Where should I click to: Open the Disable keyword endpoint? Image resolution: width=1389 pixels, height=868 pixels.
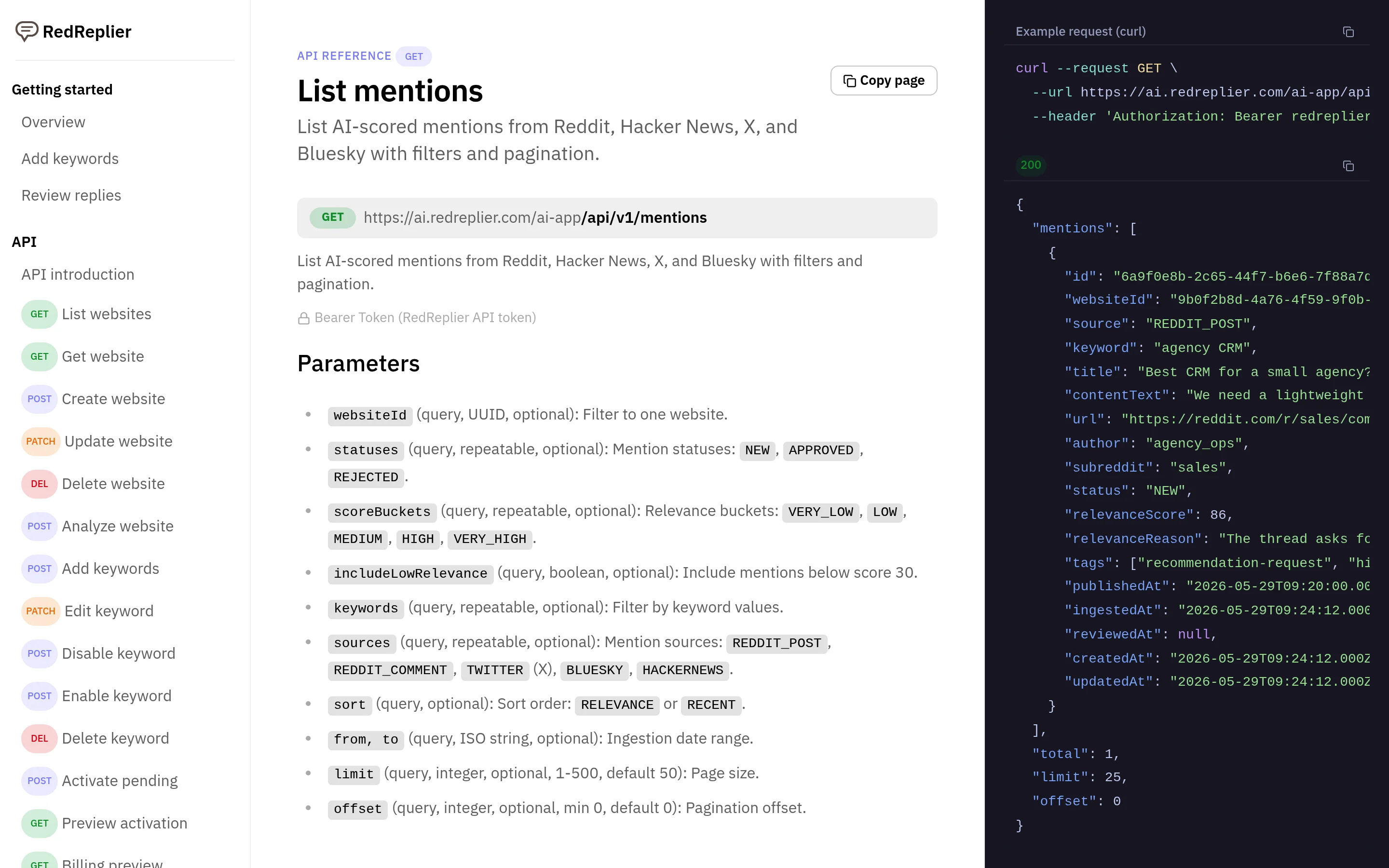118,653
